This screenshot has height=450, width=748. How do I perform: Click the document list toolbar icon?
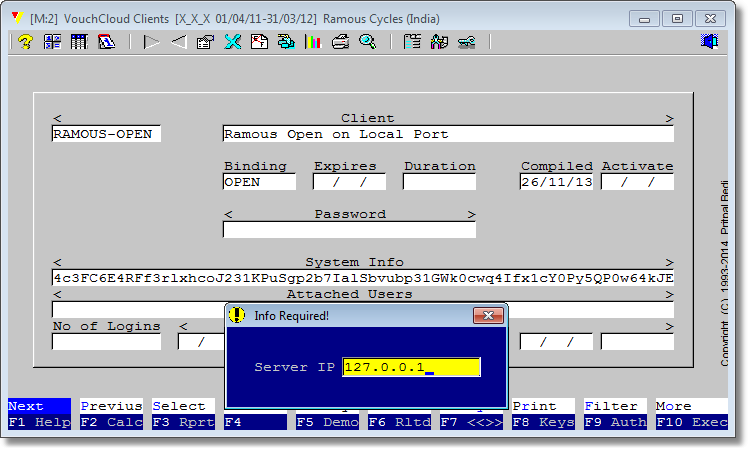click(x=412, y=42)
